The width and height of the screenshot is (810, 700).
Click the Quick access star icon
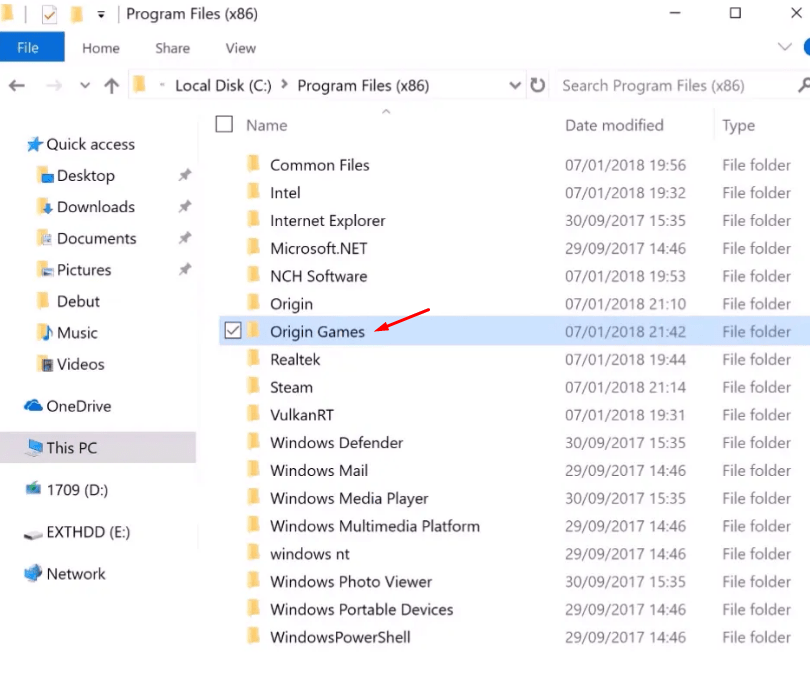35,144
